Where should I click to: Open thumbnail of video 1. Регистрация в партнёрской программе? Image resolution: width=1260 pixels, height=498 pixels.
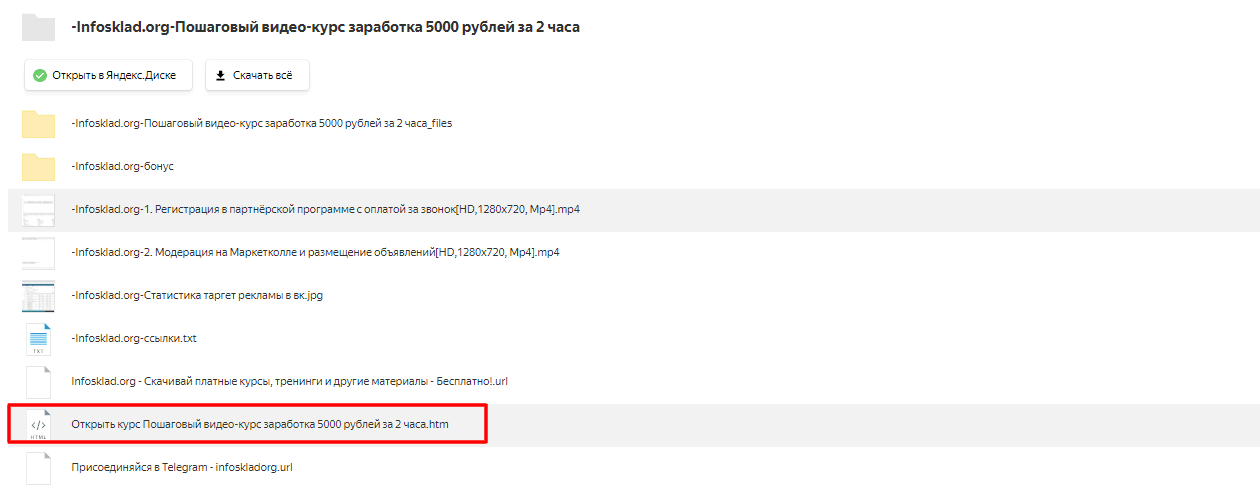click(x=38, y=210)
